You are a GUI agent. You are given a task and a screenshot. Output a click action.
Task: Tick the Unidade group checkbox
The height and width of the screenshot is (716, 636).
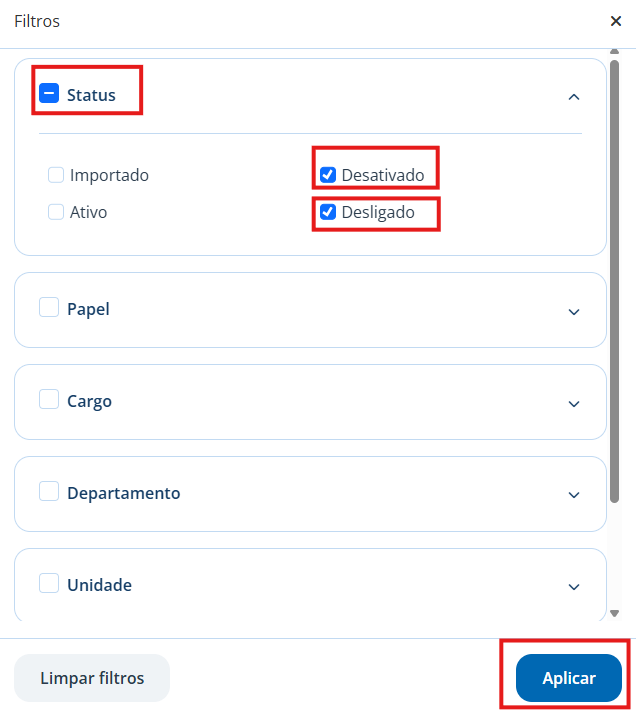point(49,583)
